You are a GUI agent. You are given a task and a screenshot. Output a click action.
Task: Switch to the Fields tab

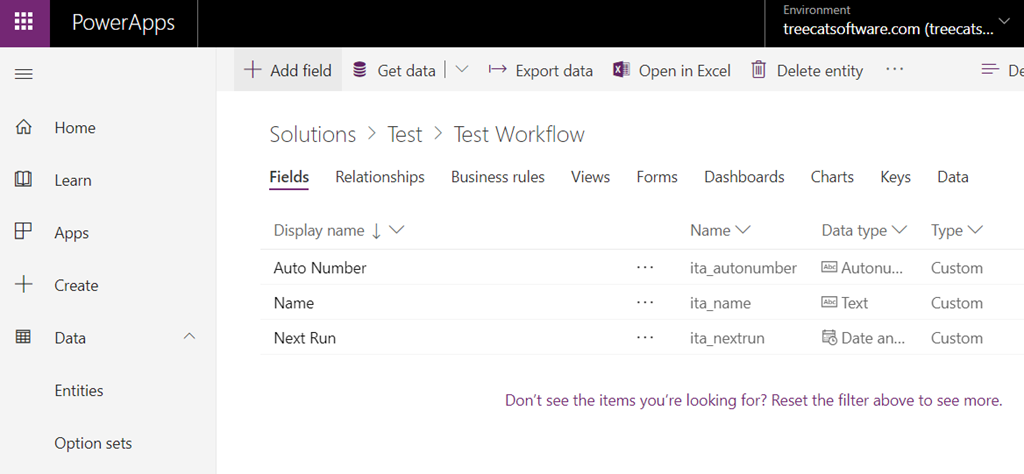[289, 177]
